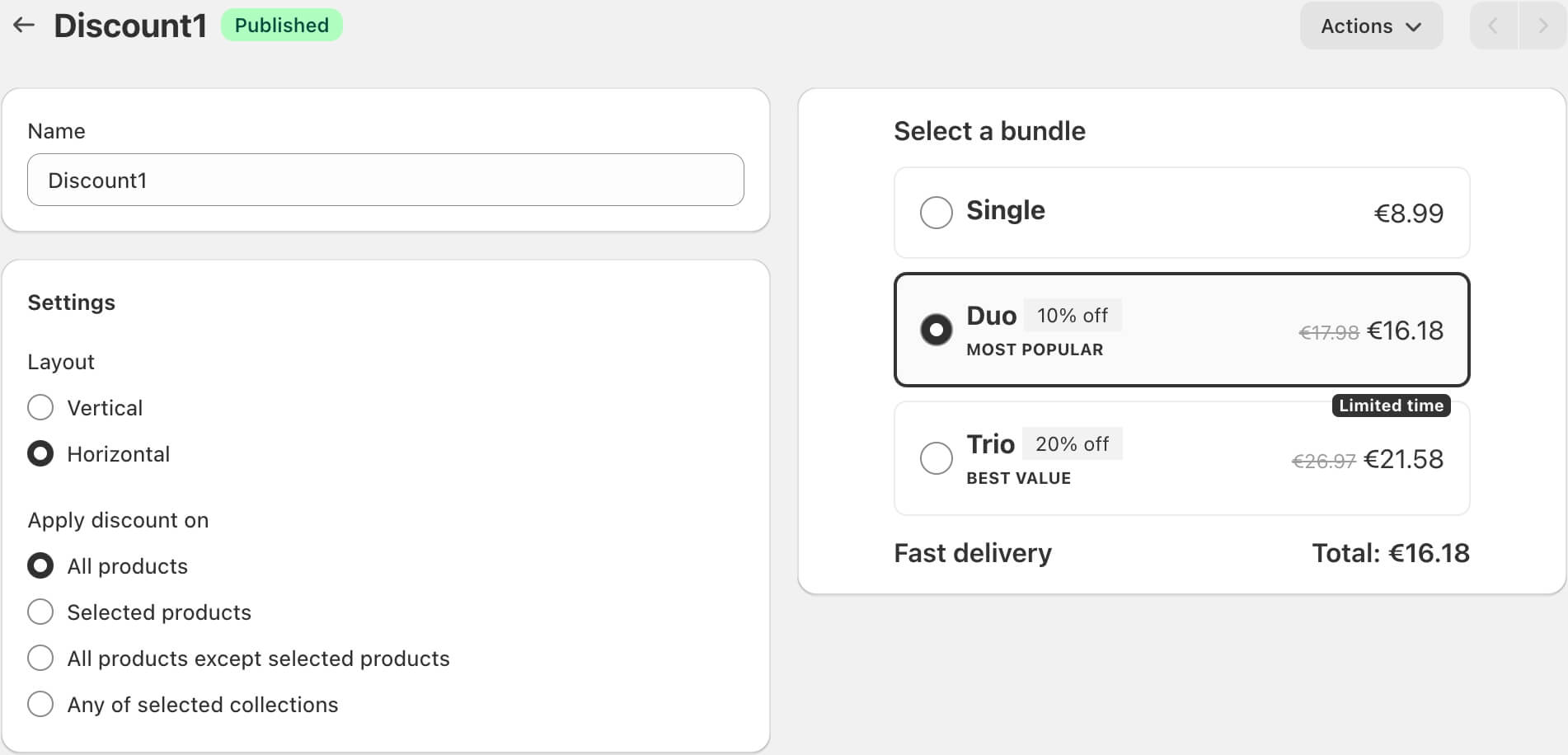Click the 10% off badge on Duo
This screenshot has height=755, width=1568.
coord(1072,316)
